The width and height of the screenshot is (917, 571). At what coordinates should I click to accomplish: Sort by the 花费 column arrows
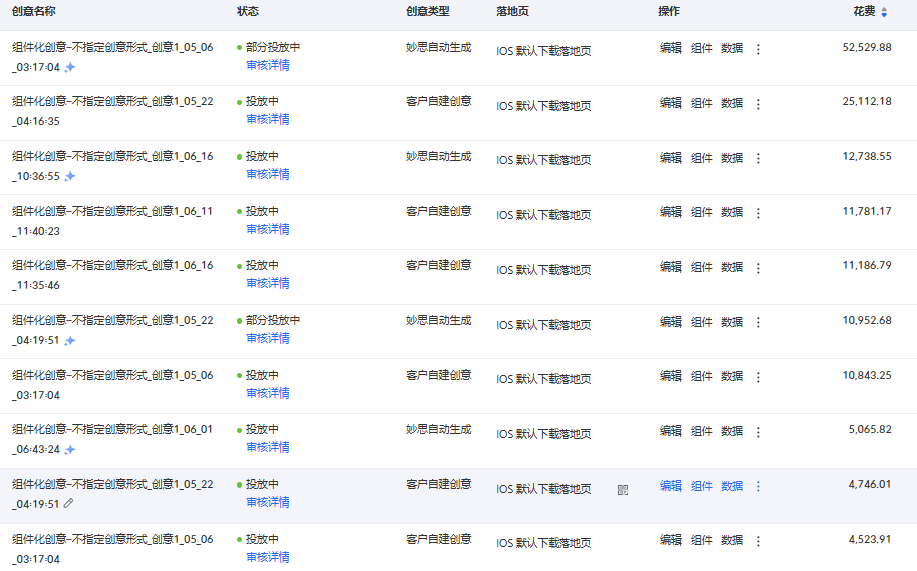pos(884,12)
